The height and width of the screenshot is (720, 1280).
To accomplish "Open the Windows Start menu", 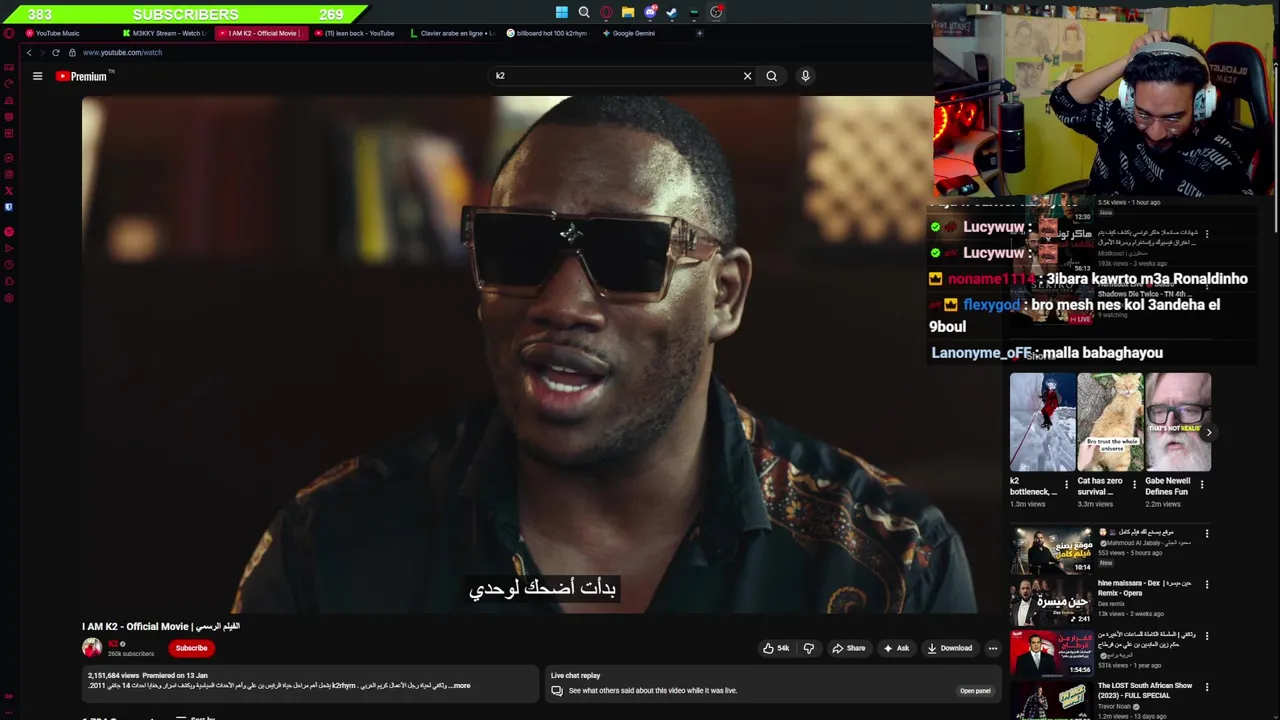I will pyautogui.click(x=562, y=13).
